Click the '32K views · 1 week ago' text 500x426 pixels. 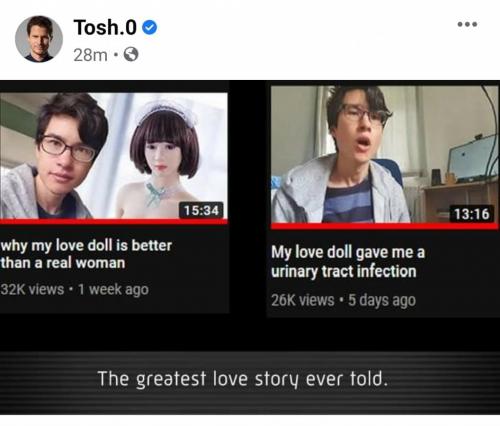(x=74, y=289)
